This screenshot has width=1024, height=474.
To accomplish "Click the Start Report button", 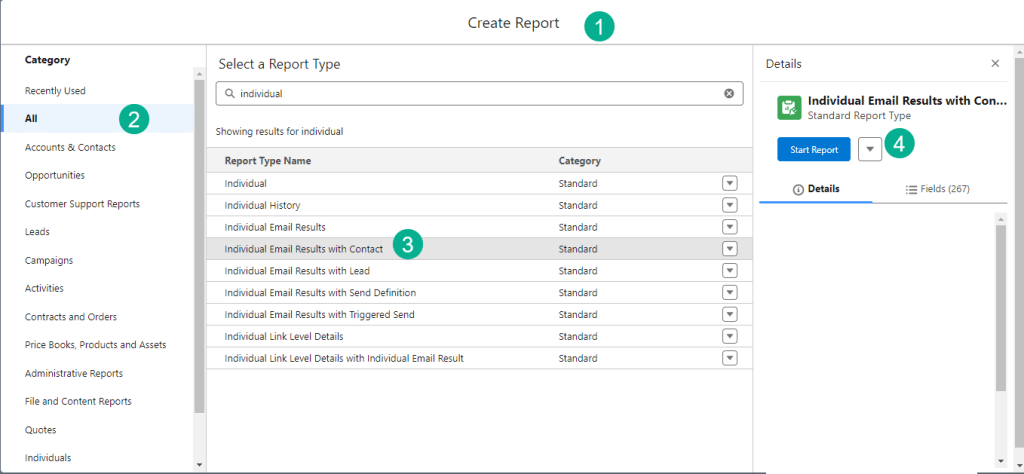I will (x=813, y=149).
